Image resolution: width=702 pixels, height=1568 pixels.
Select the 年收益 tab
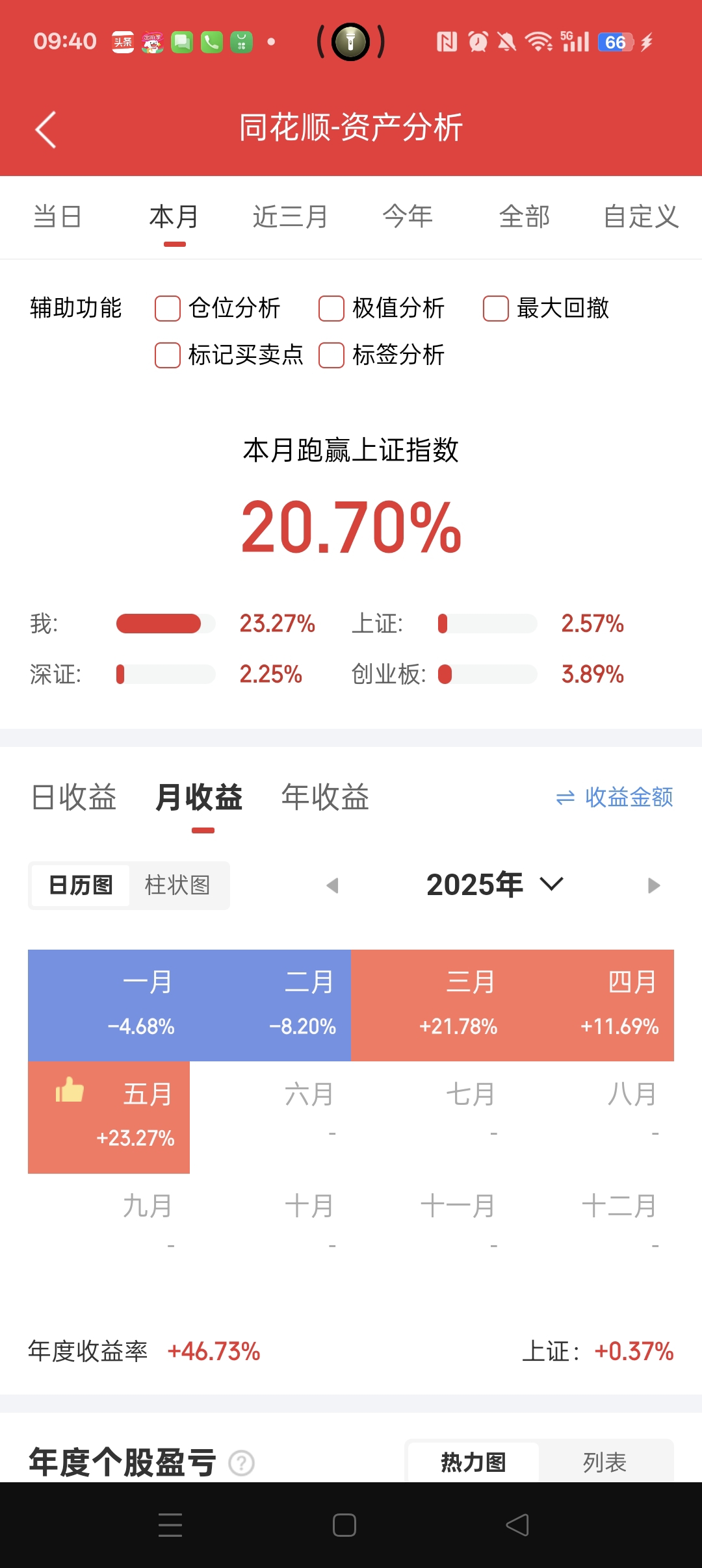[325, 797]
